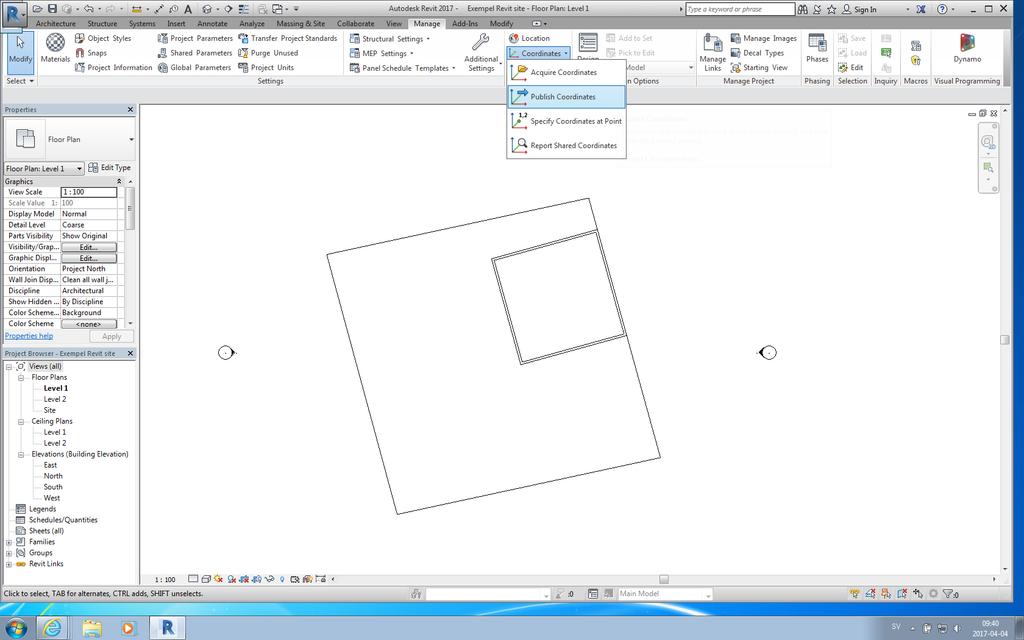The height and width of the screenshot is (640, 1024).
Task: Switch to the Collaborate ribbon tab
Action: pyautogui.click(x=355, y=24)
